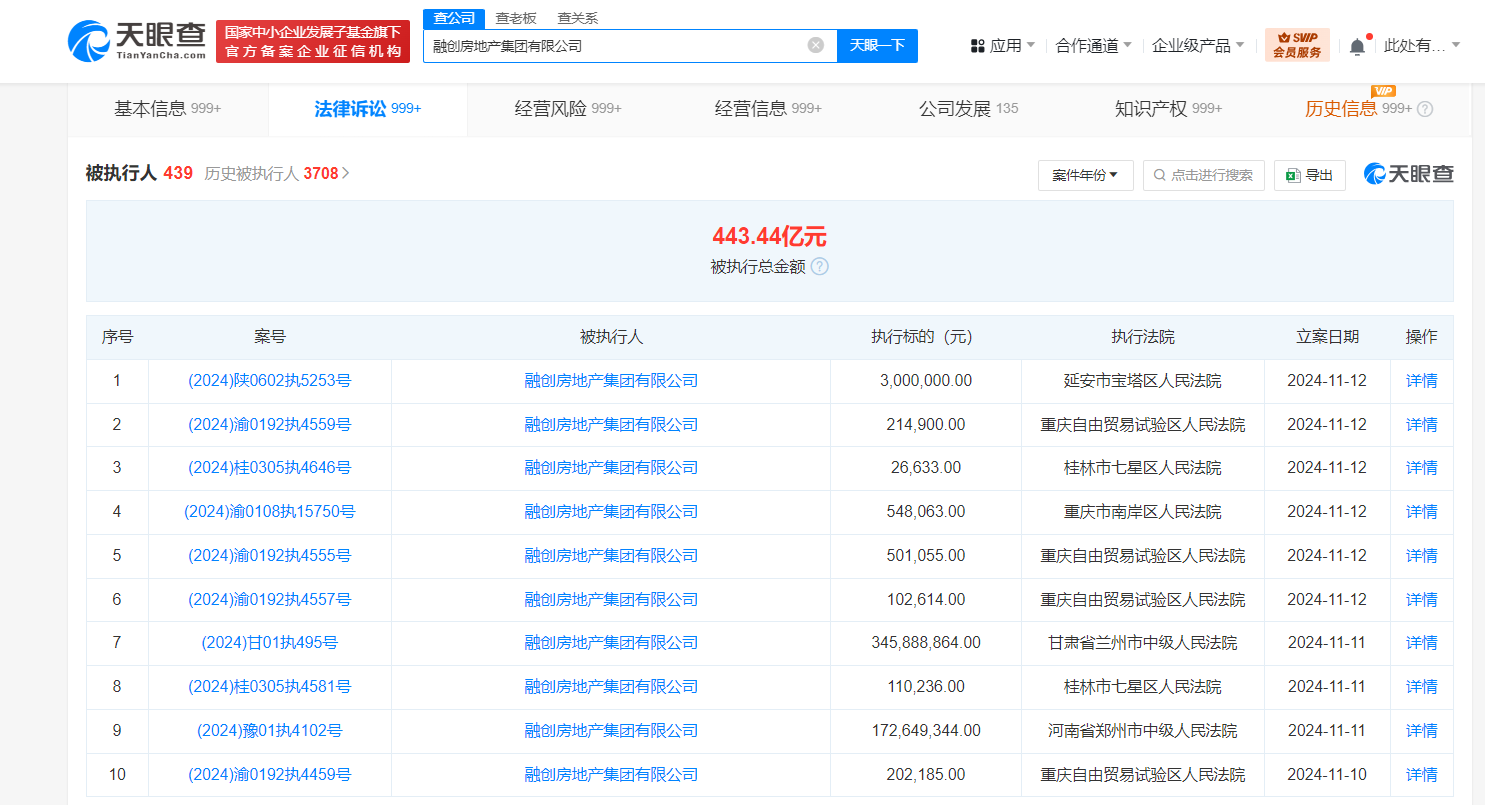The width and height of the screenshot is (1485, 805).
Task: Switch to the 经营信息 tab
Action: click(768, 109)
